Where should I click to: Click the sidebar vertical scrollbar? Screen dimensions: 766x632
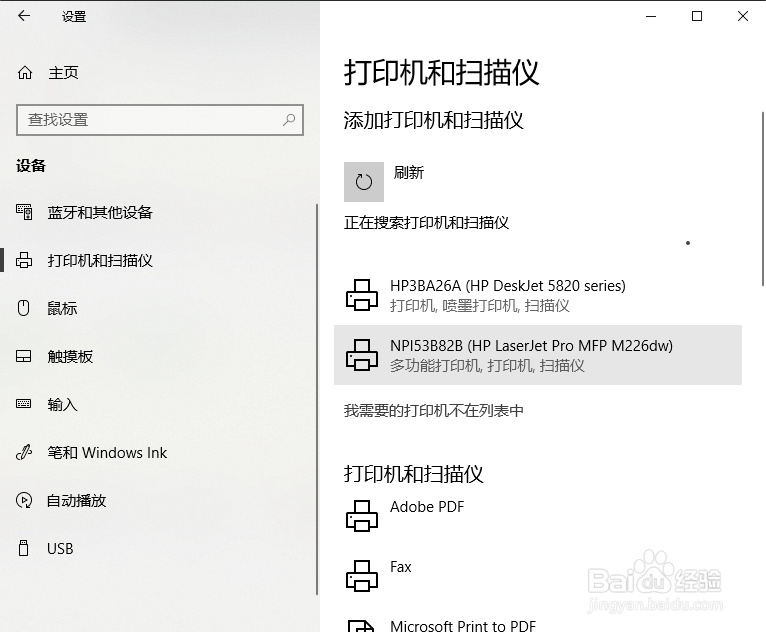click(x=317, y=399)
